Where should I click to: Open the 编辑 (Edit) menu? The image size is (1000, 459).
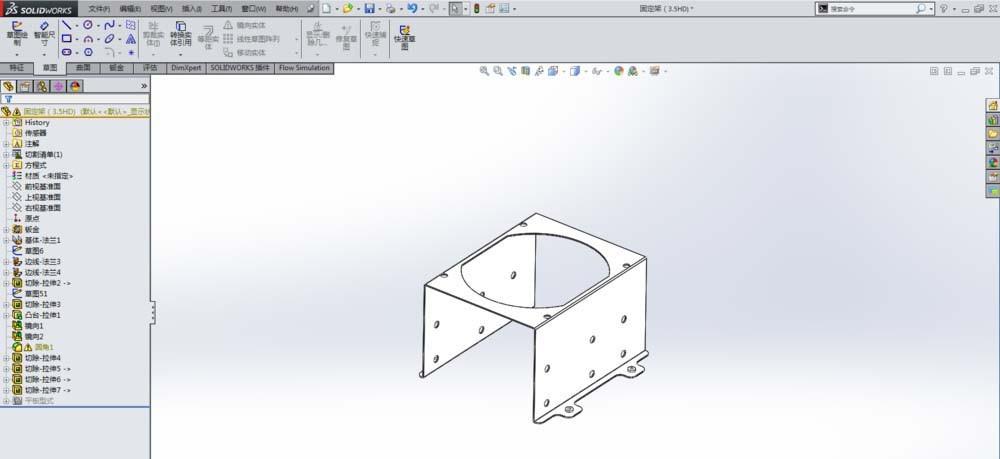tap(130, 9)
